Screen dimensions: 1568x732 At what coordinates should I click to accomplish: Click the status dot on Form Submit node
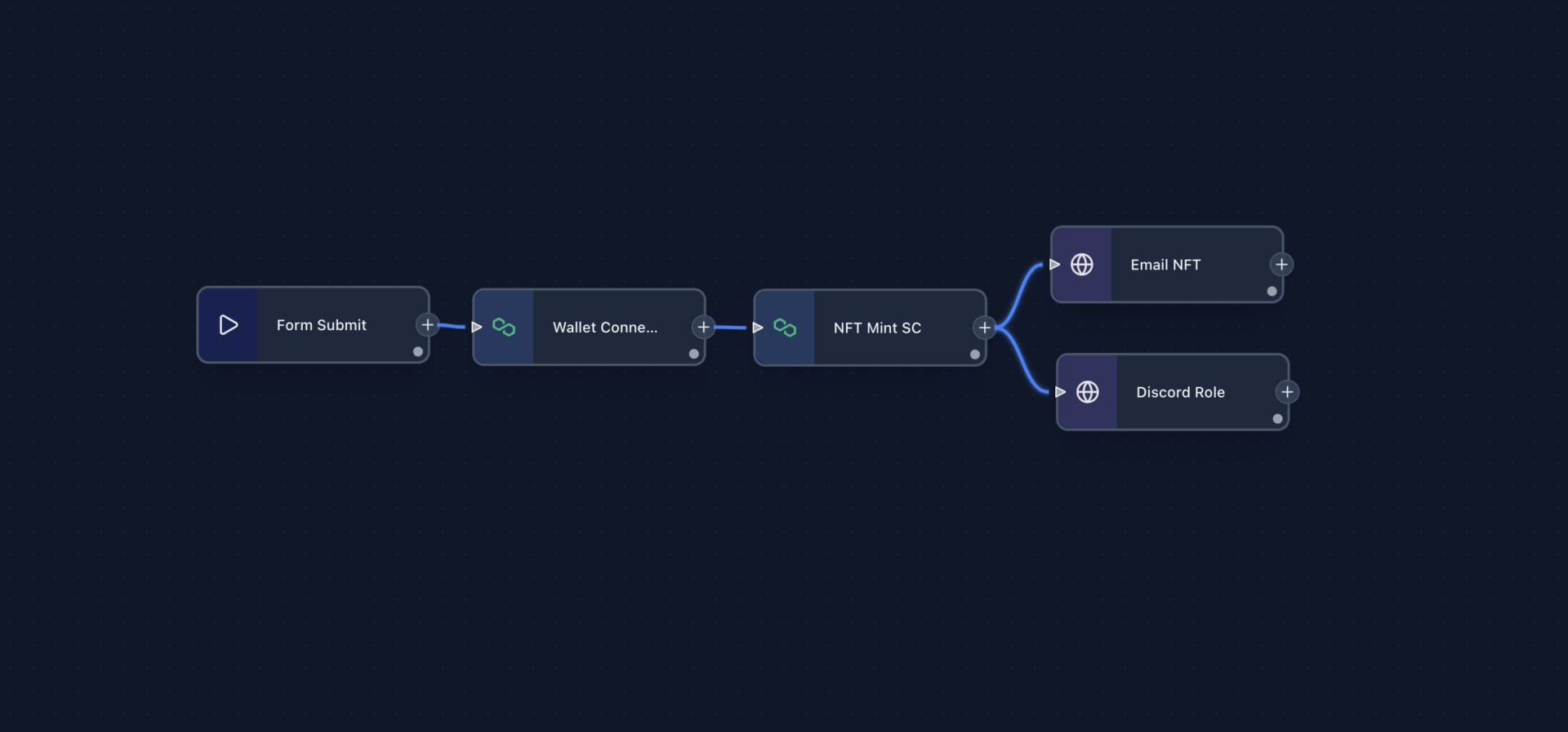pyautogui.click(x=418, y=352)
